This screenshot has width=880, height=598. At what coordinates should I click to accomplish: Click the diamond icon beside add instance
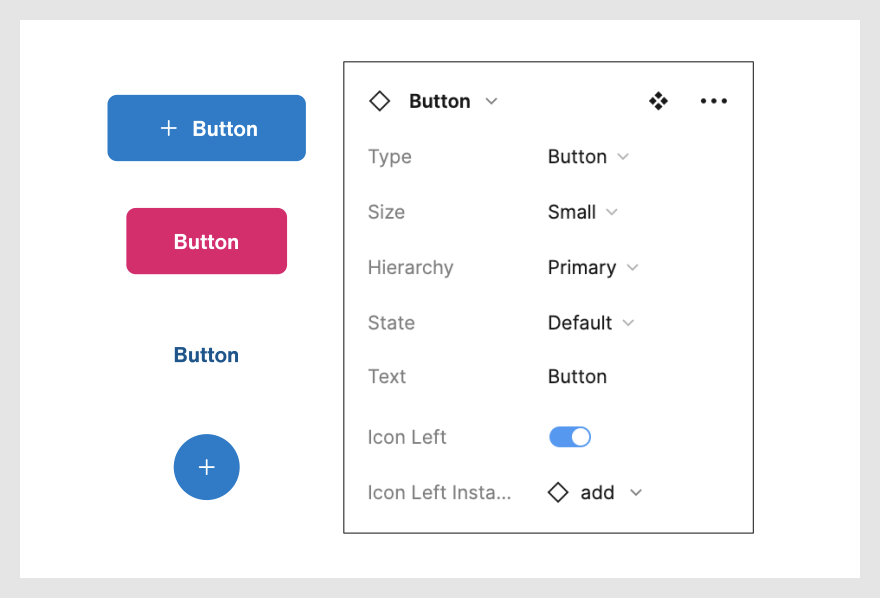[558, 493]
